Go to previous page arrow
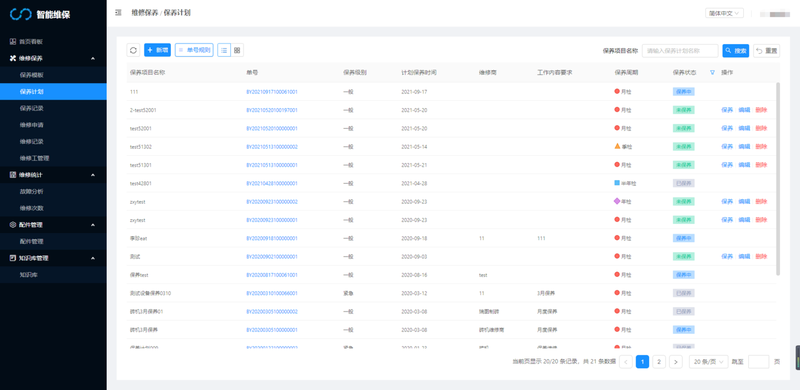Screen dimensions: 800x390 [x=626, y=362]
